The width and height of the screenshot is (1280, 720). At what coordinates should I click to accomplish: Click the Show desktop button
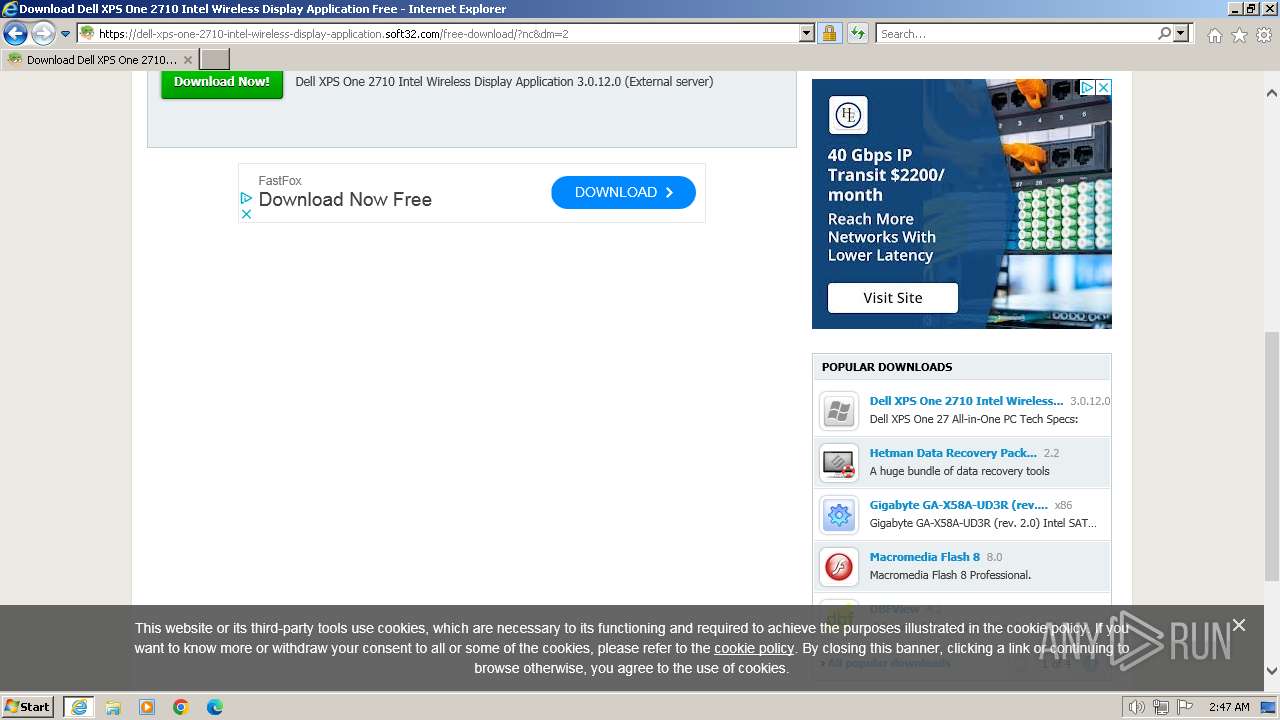1269,707
